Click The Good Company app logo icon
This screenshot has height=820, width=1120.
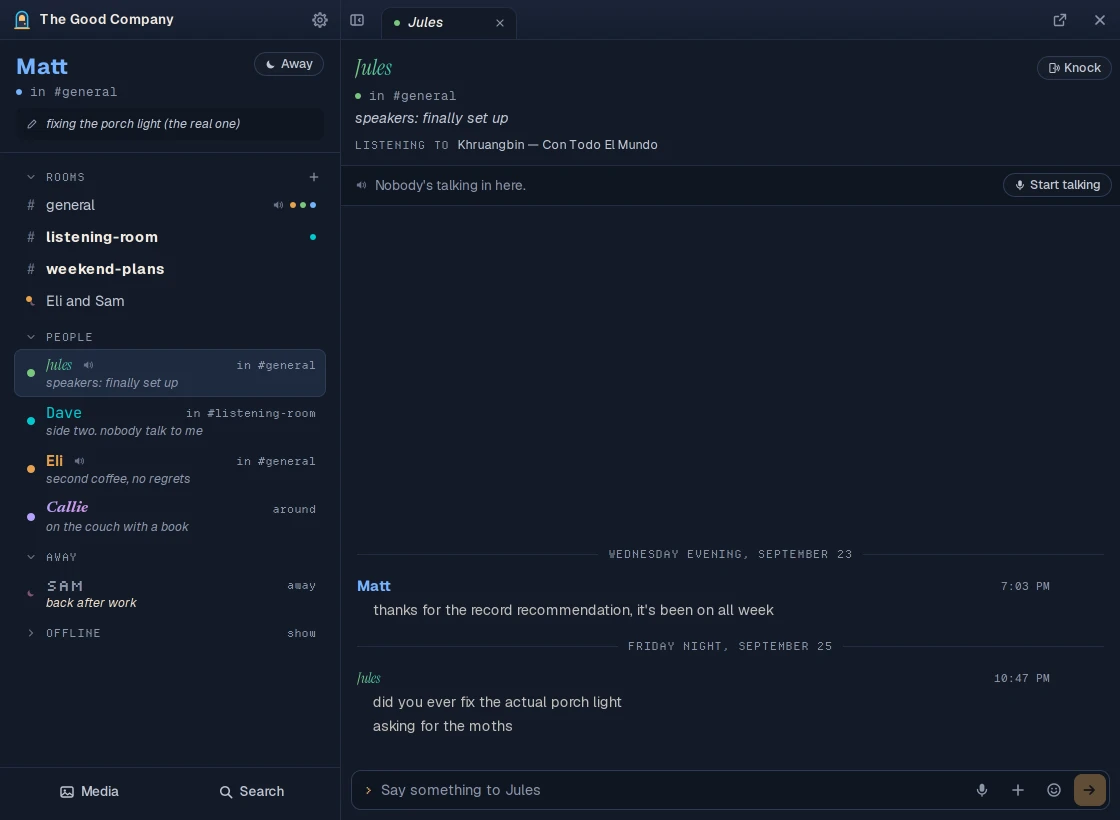tap(22, 20)
